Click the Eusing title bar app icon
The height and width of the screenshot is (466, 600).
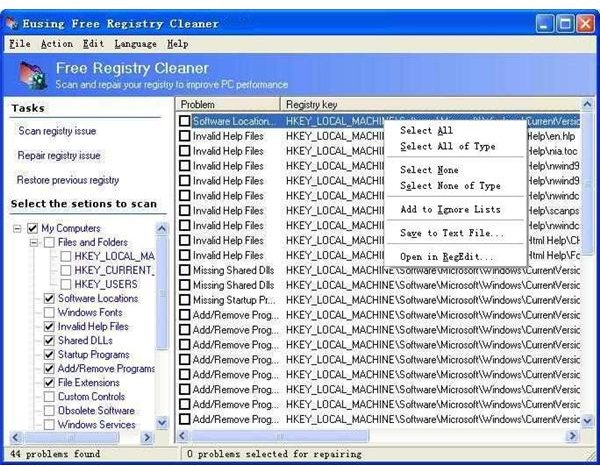12,23
